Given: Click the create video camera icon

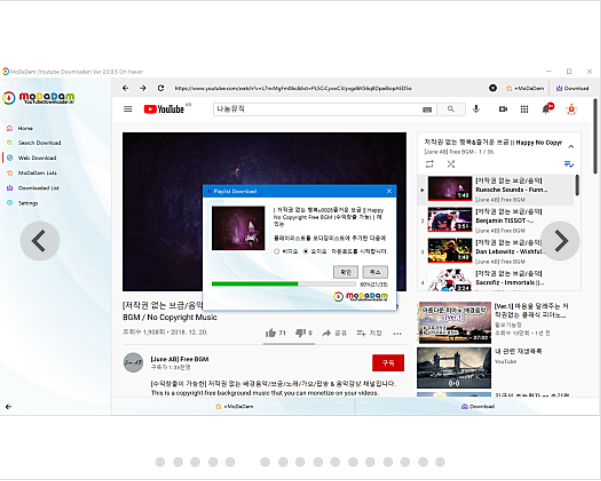Looking at the screenshot, I should [503, 109].
